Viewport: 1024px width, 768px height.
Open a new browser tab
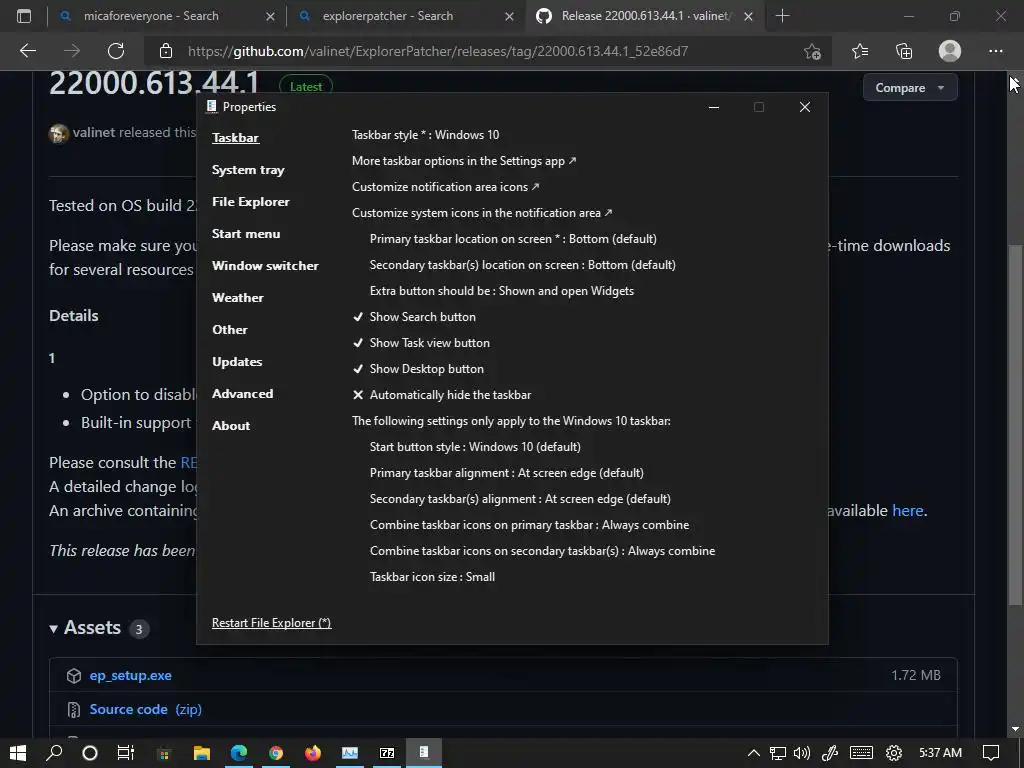coord(782,16)
